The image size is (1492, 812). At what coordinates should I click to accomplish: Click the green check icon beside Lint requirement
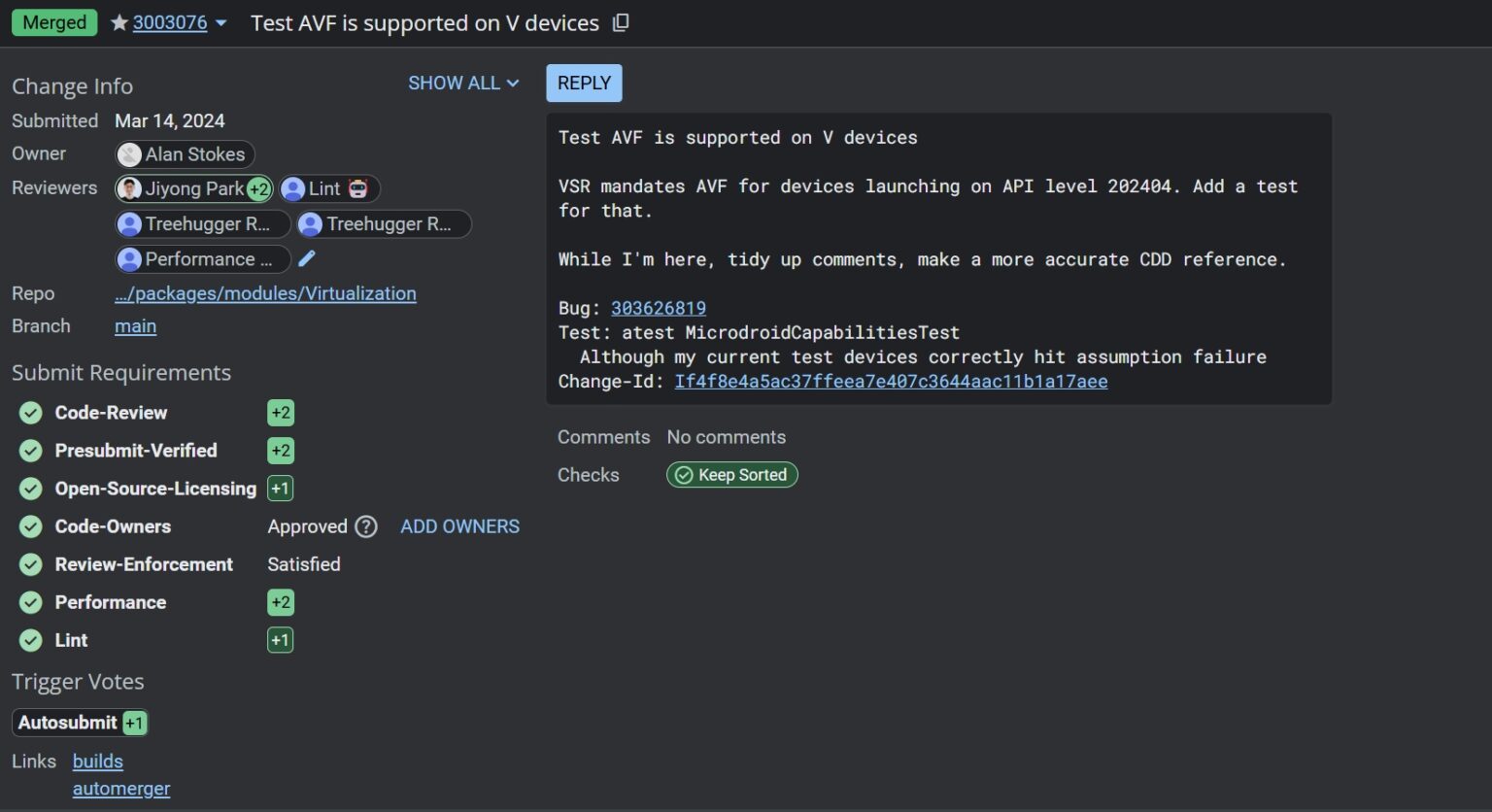click(x=29, y=640)
